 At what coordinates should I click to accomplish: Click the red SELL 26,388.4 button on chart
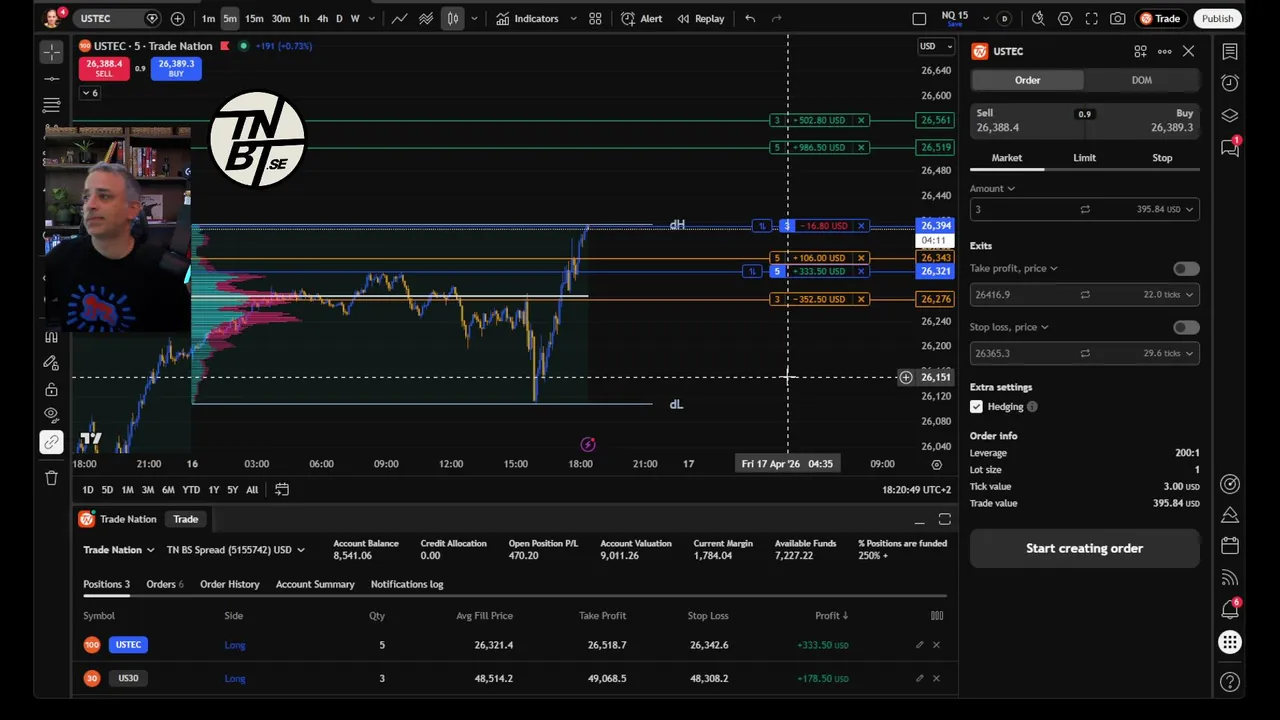[x=104, y=68]
